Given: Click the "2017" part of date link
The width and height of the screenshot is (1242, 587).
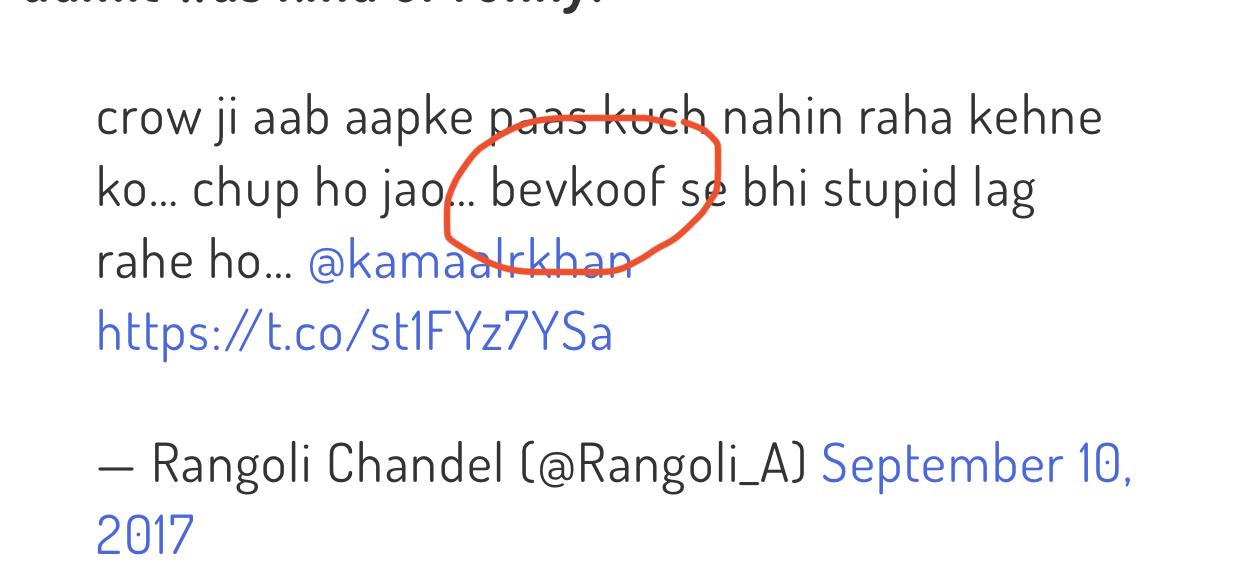Looking at the screenshot, I should (x=145, y=535).
